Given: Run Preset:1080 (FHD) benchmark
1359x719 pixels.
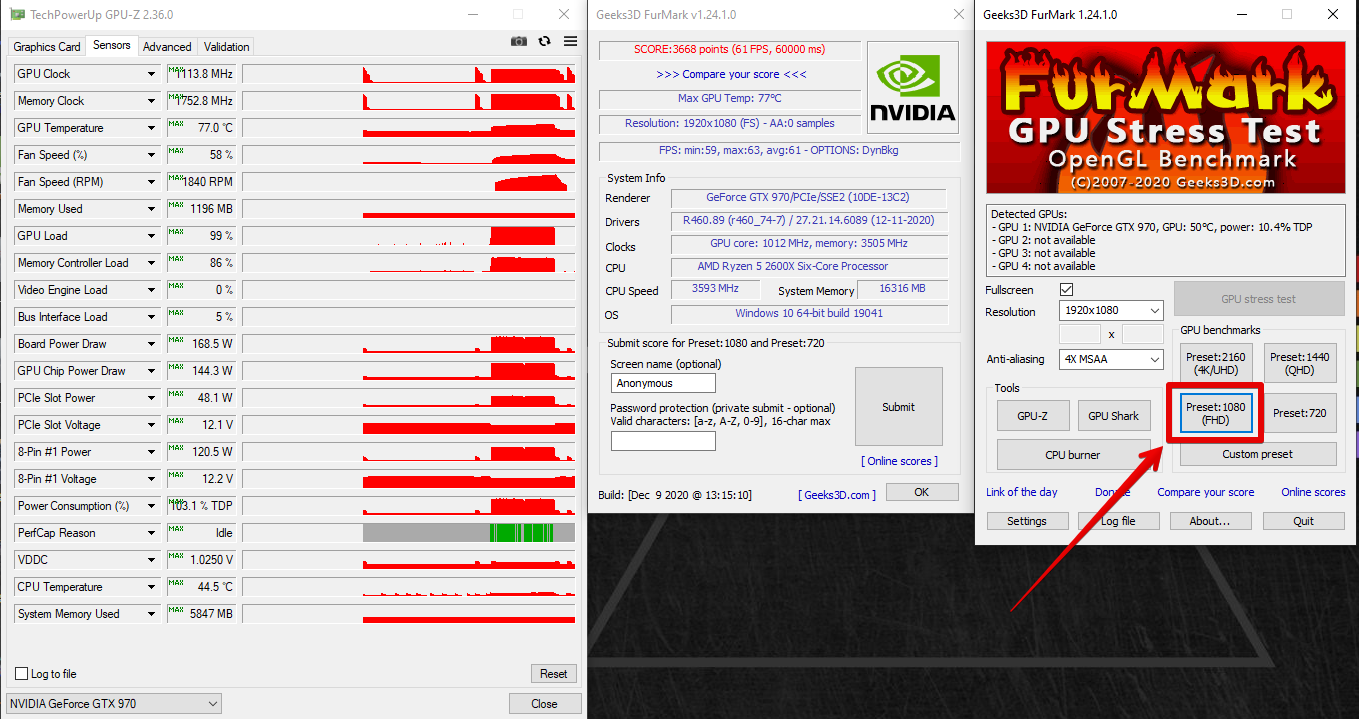Looking at the screenshot, I should [x=1215, y=413].
